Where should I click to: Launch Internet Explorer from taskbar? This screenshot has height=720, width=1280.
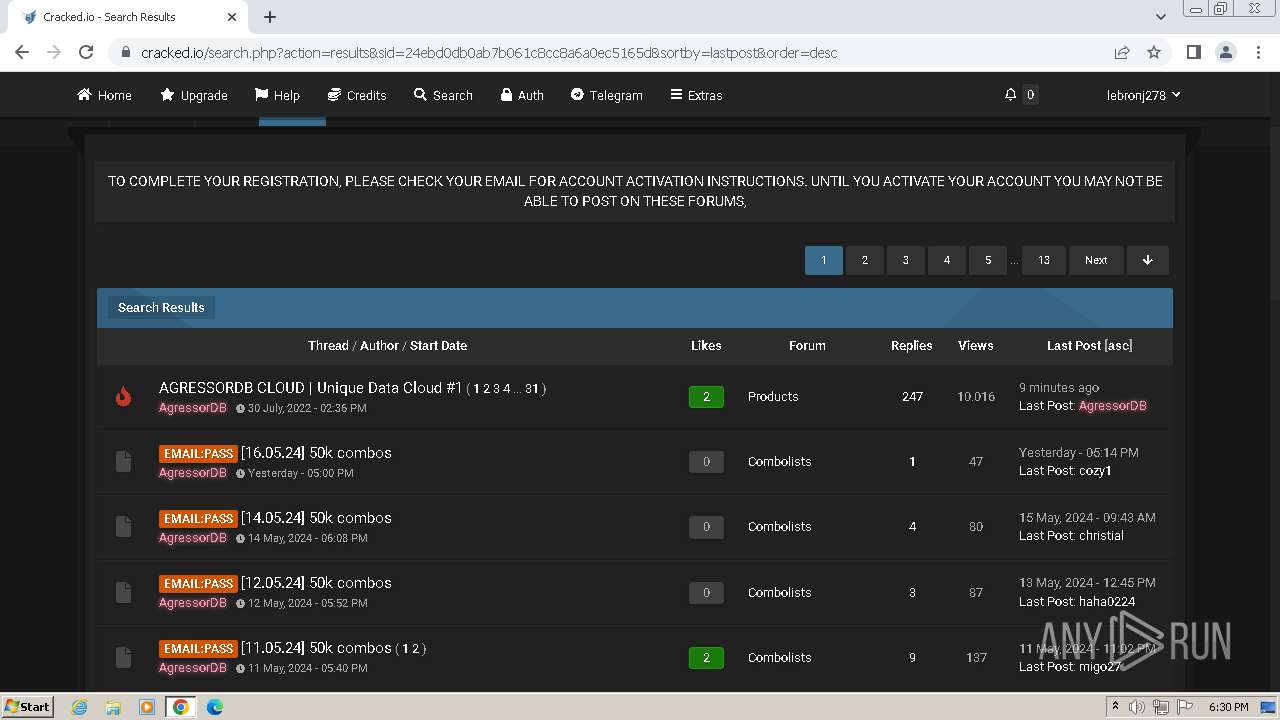coord(80,707)
